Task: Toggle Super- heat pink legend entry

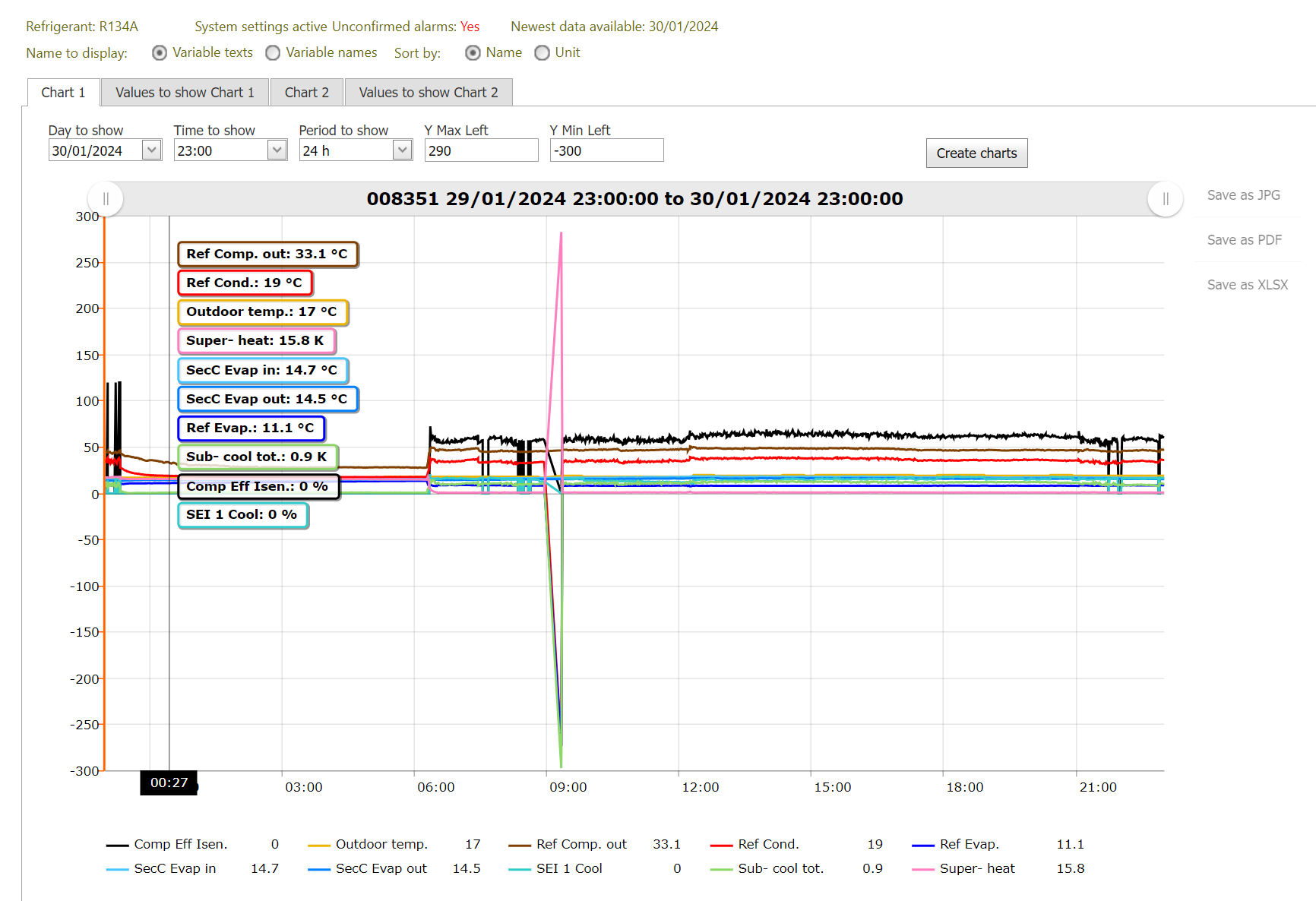Action: click(976, 868)
